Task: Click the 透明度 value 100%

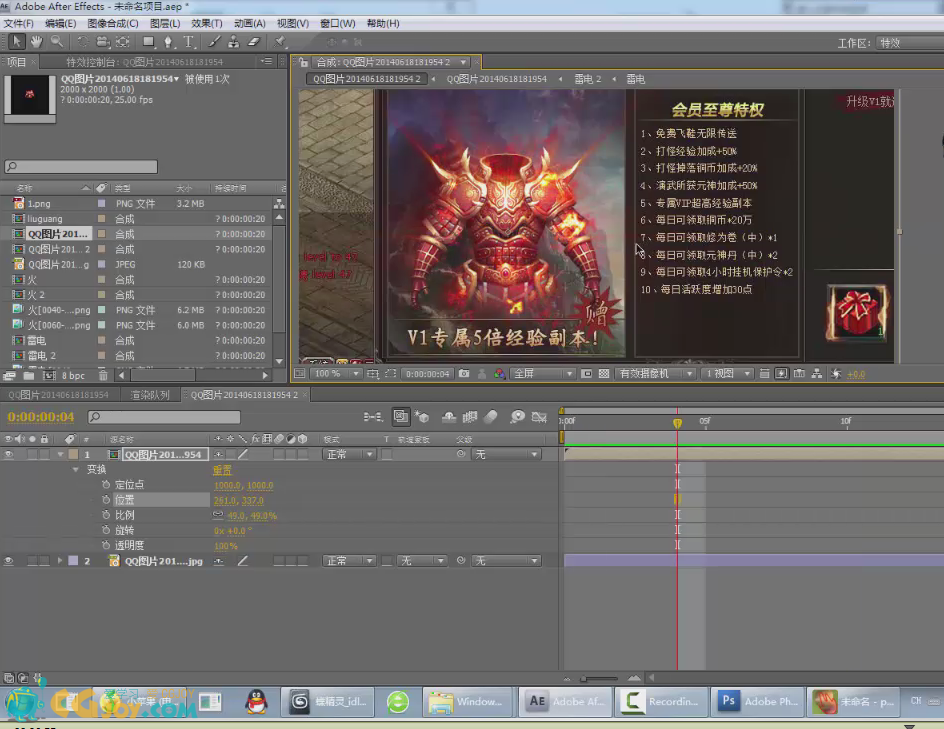Action: point(225,546)
